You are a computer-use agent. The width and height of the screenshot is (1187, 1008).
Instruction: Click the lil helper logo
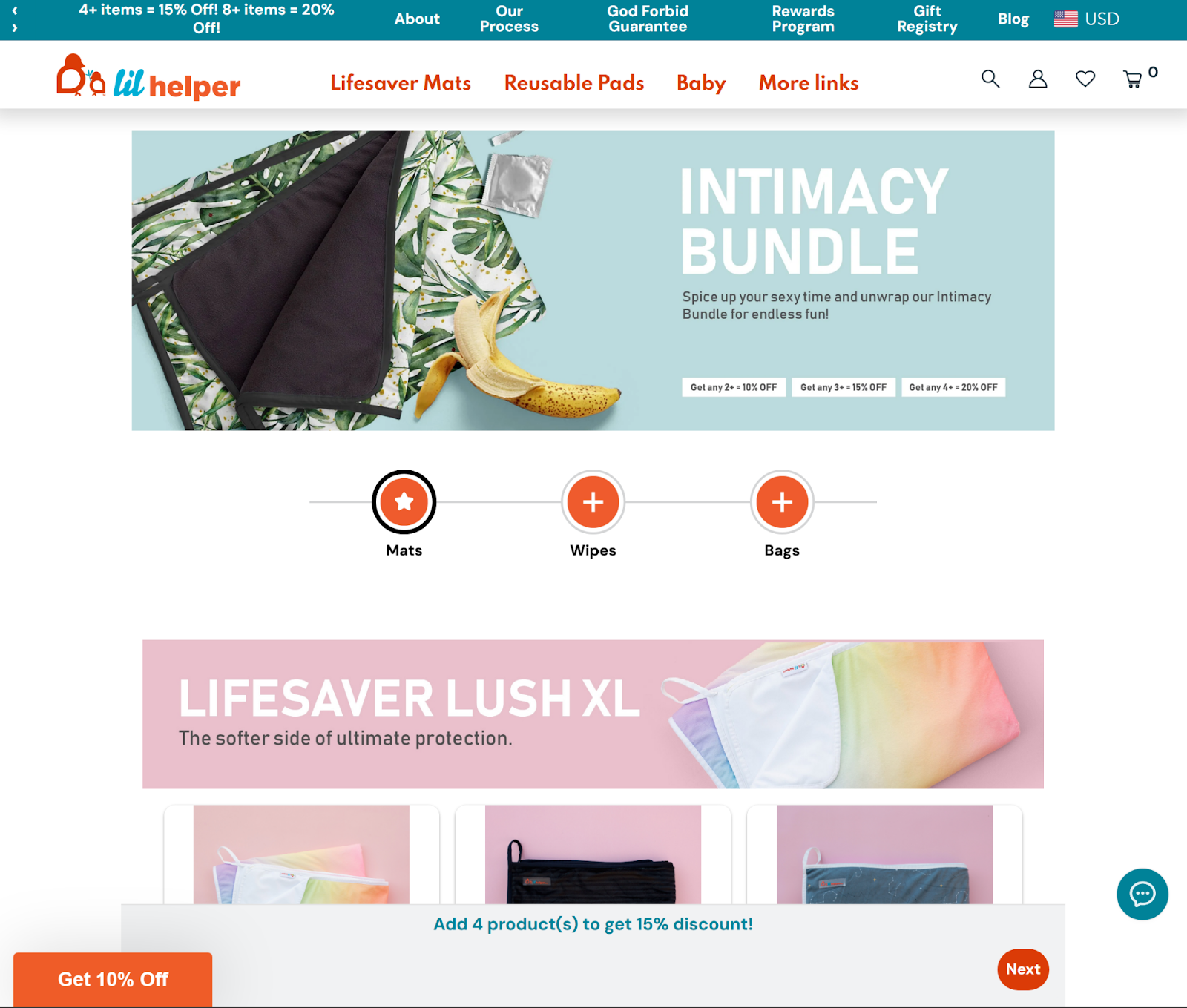(x=148, y=77)
